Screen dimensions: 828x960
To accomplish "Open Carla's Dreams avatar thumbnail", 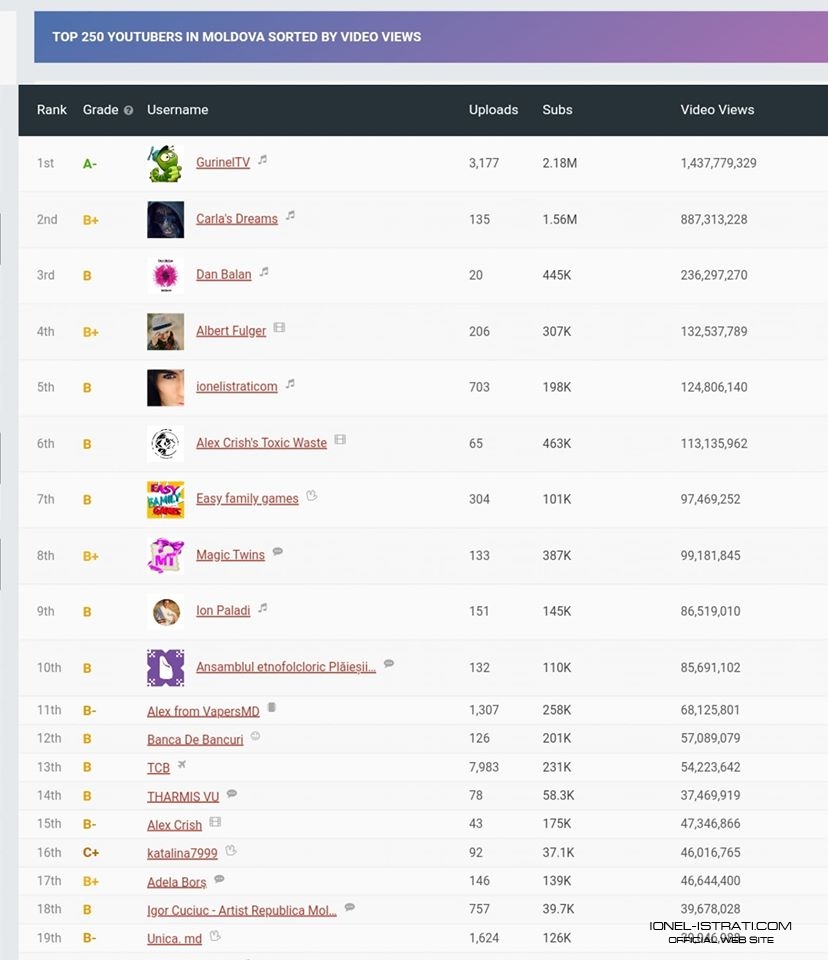I will (x=165, y=219).
